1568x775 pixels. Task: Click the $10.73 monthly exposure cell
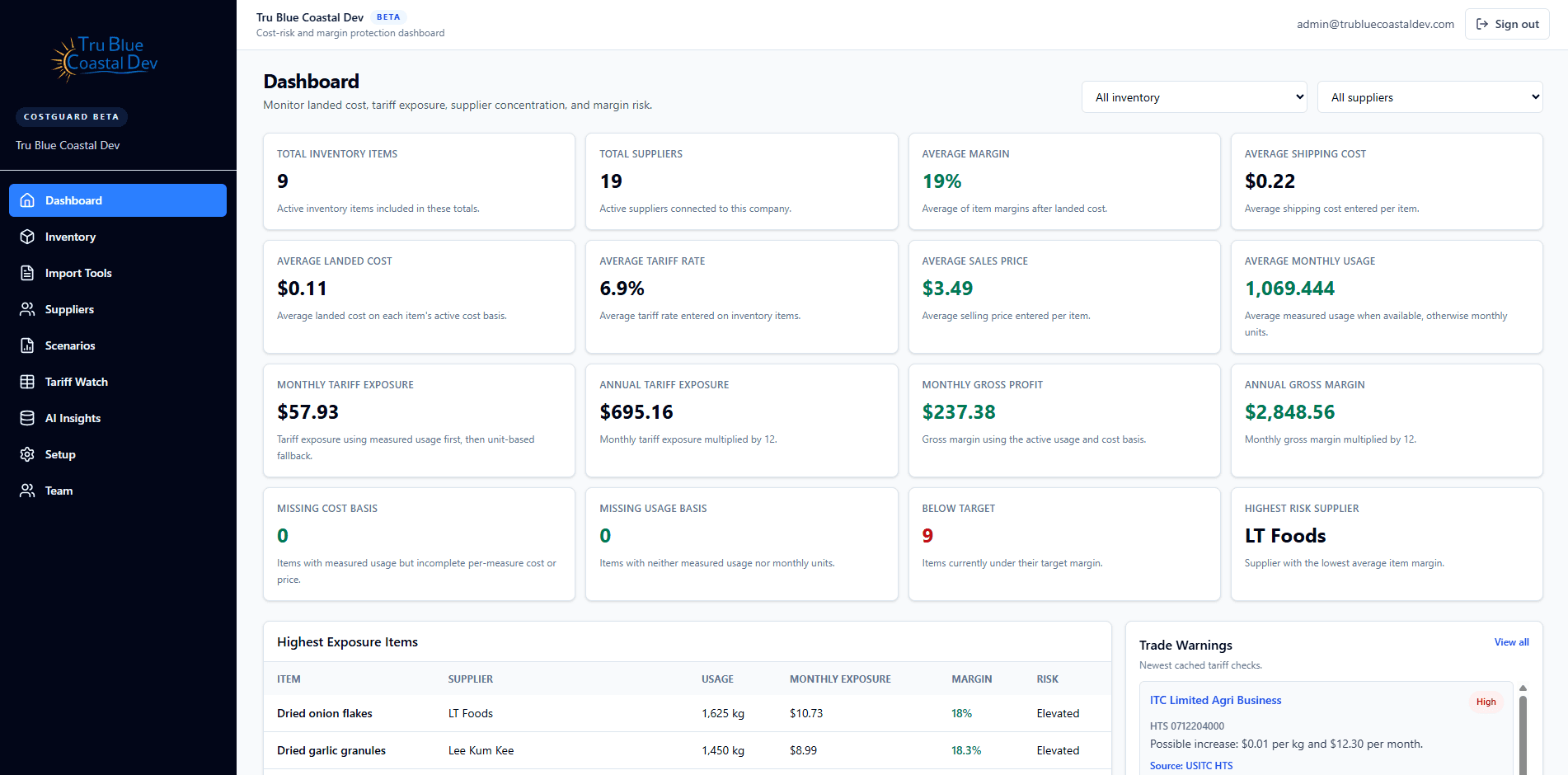[806, 713]
